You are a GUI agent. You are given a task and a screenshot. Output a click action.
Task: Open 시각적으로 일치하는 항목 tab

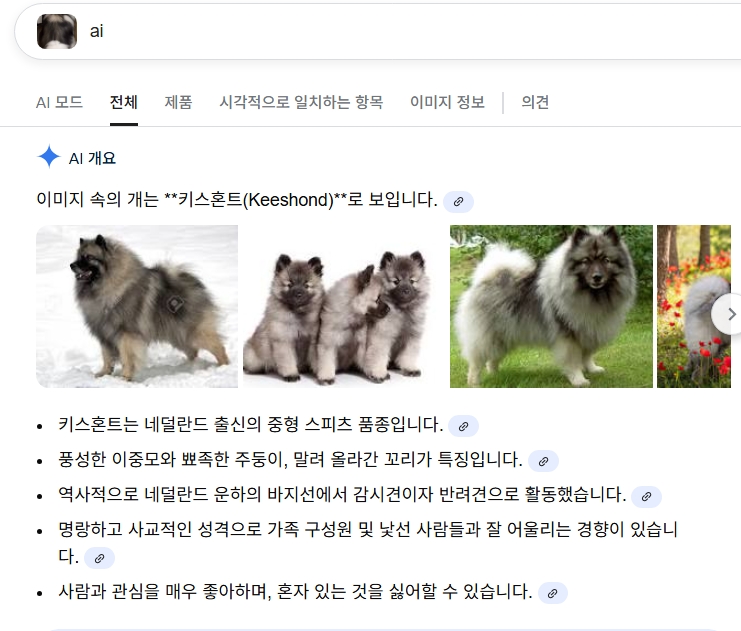301,102
